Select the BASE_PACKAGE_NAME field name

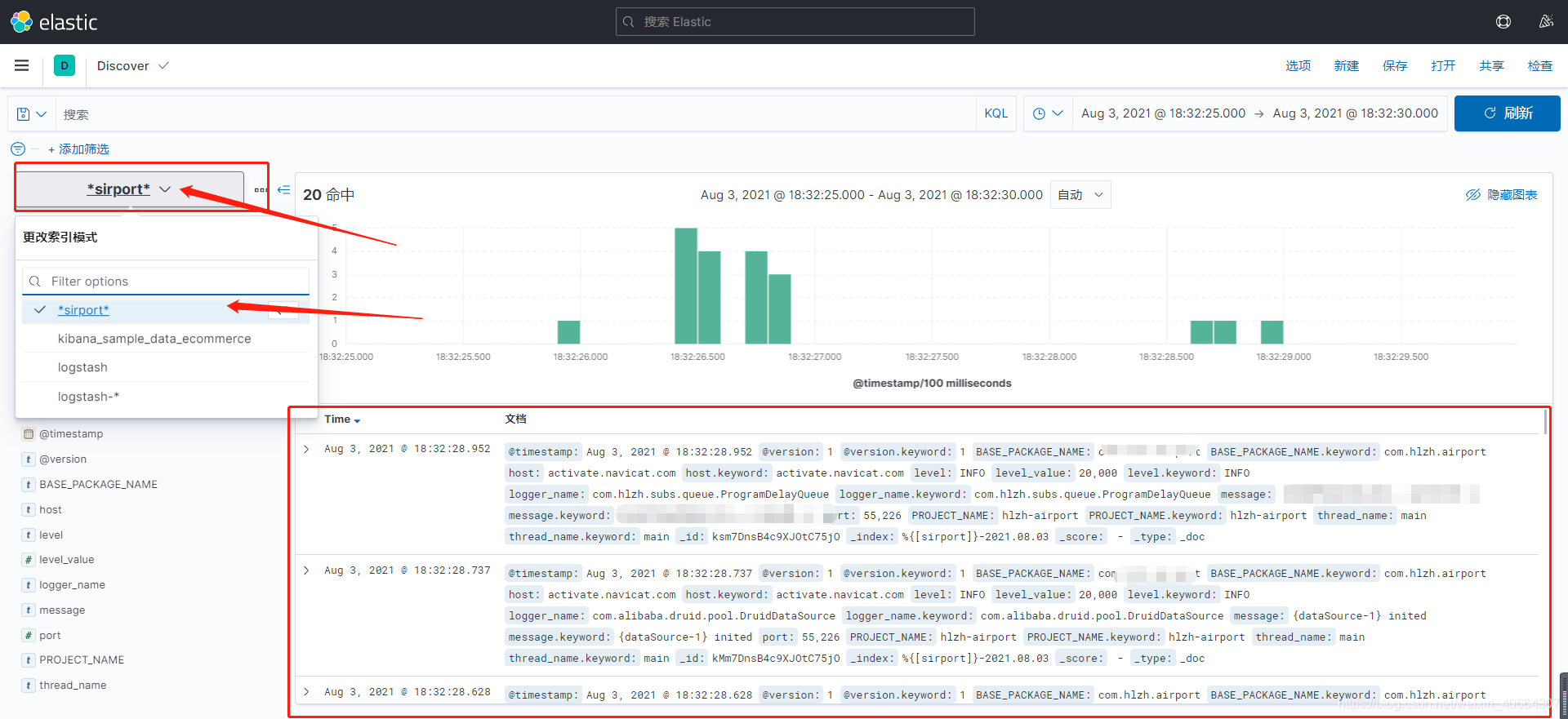99,485
